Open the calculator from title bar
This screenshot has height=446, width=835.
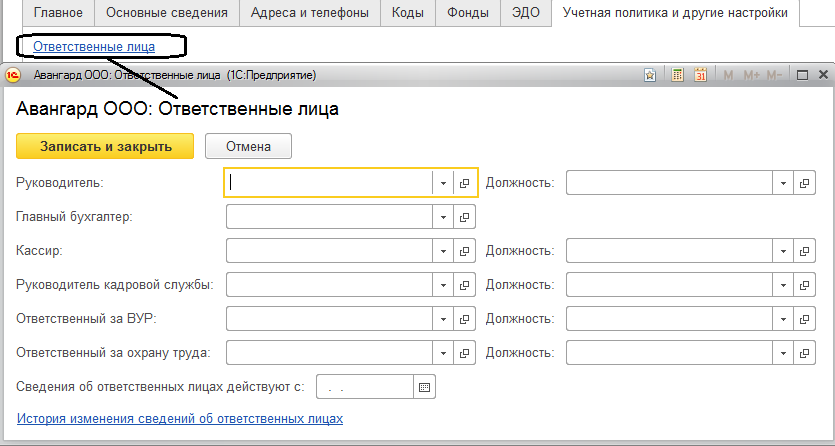point(677,75)
